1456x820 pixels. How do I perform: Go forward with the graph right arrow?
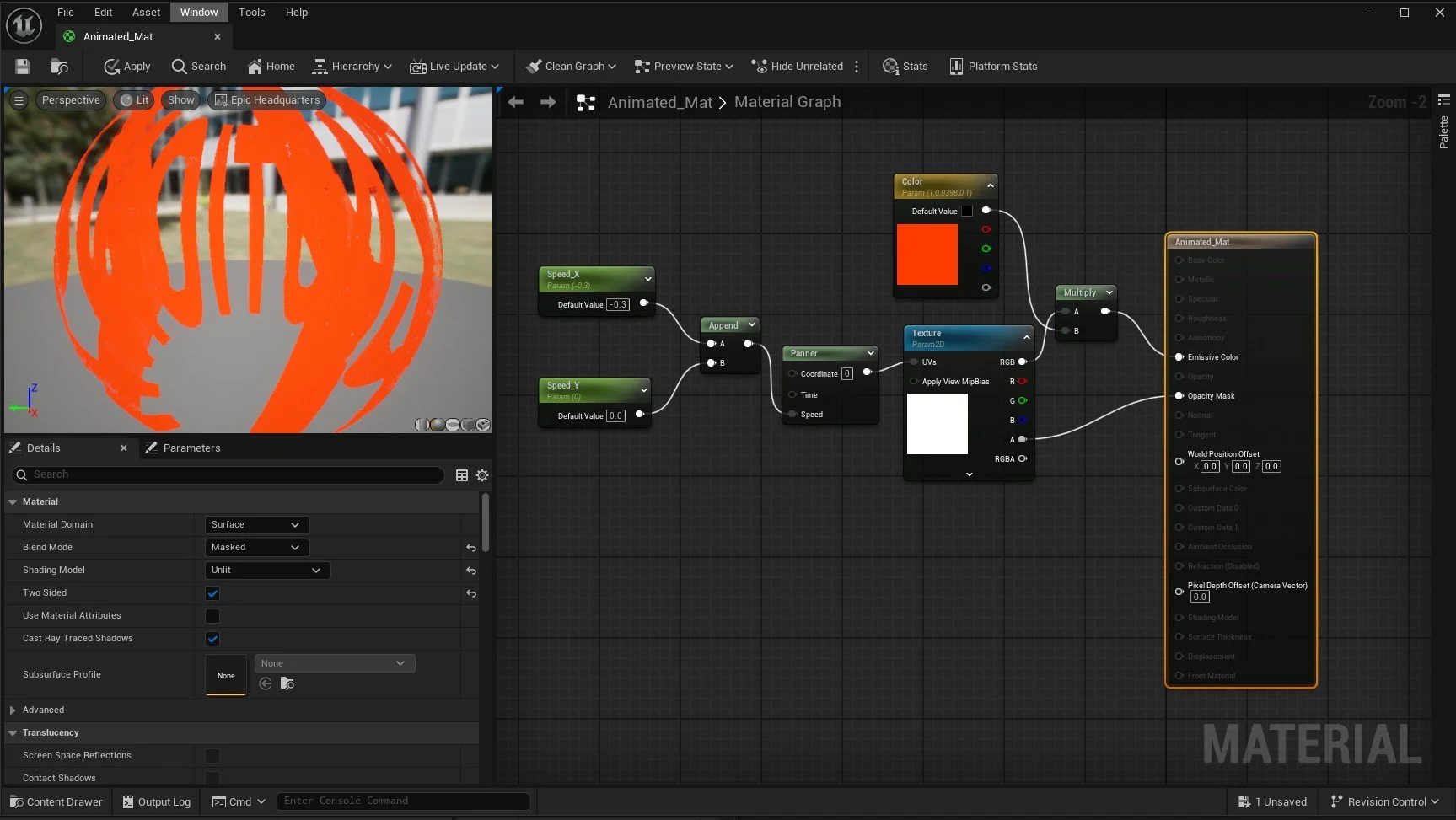pyautogui.click(x=548, y=102)
